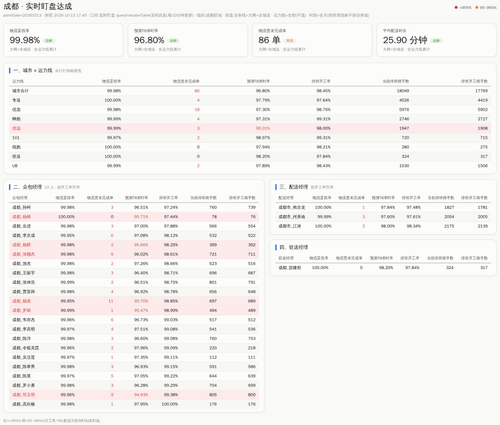Screen dimensions: 500x425
Task: Click the red 11 count cell
Action: click(111, 301)
